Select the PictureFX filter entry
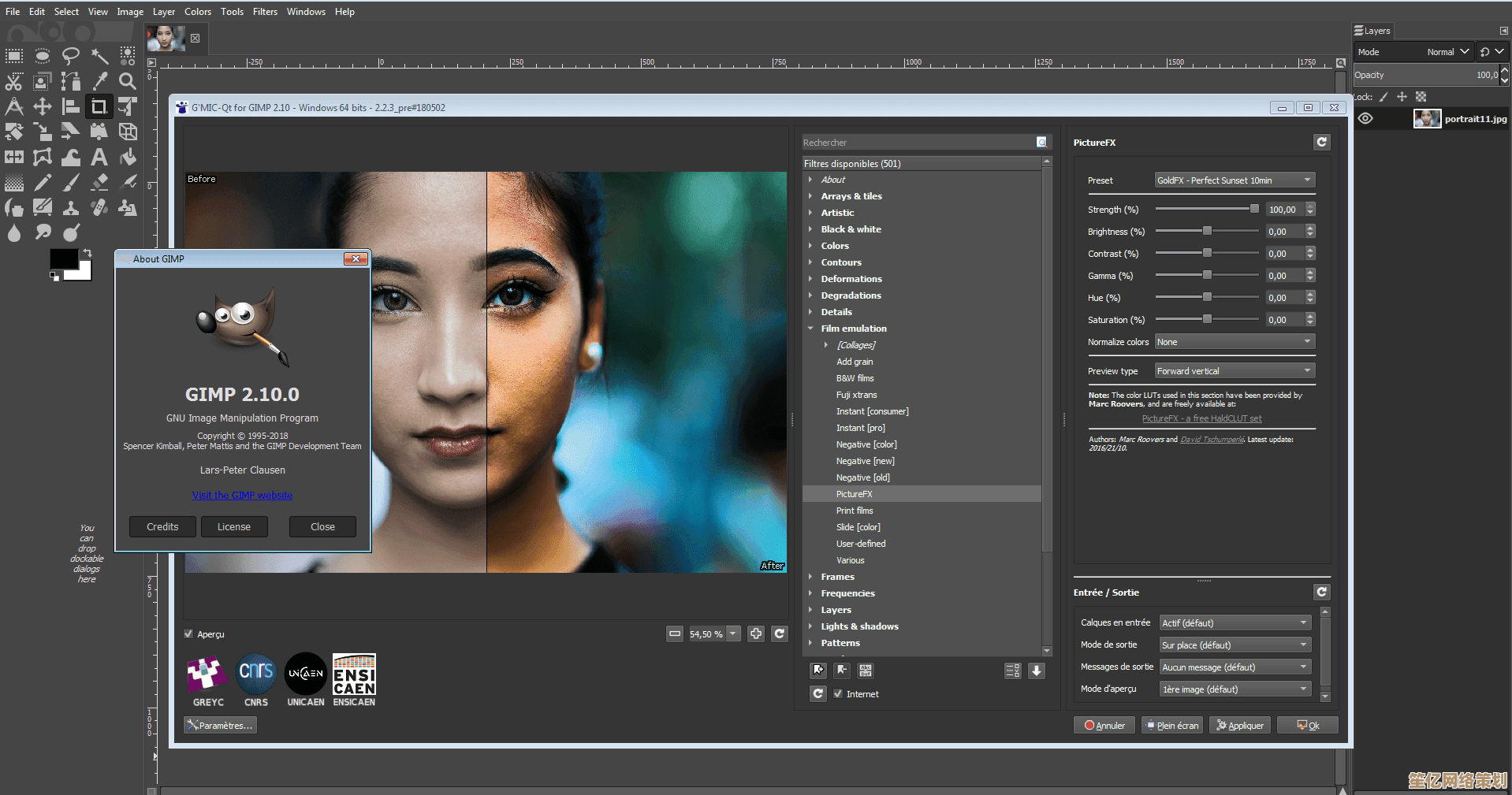The width and height of the screenshot is (1512, 795). (922, 494)
